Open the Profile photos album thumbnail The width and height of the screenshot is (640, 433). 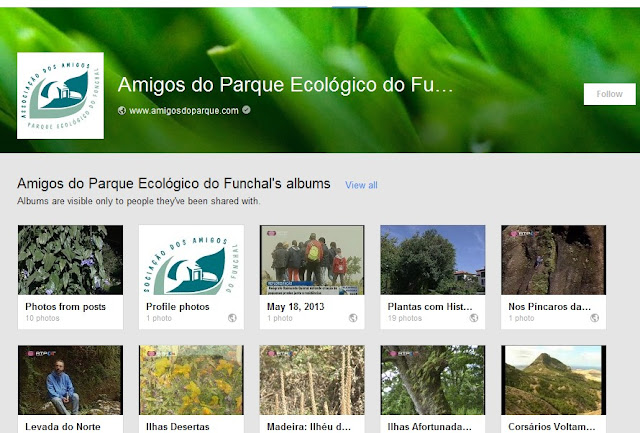pos(191,260)
